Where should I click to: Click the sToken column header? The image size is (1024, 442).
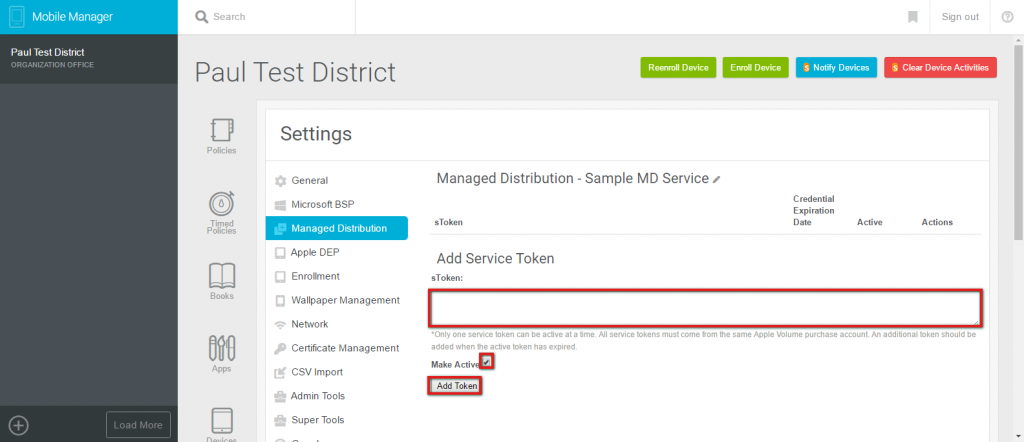coord(449,223)
